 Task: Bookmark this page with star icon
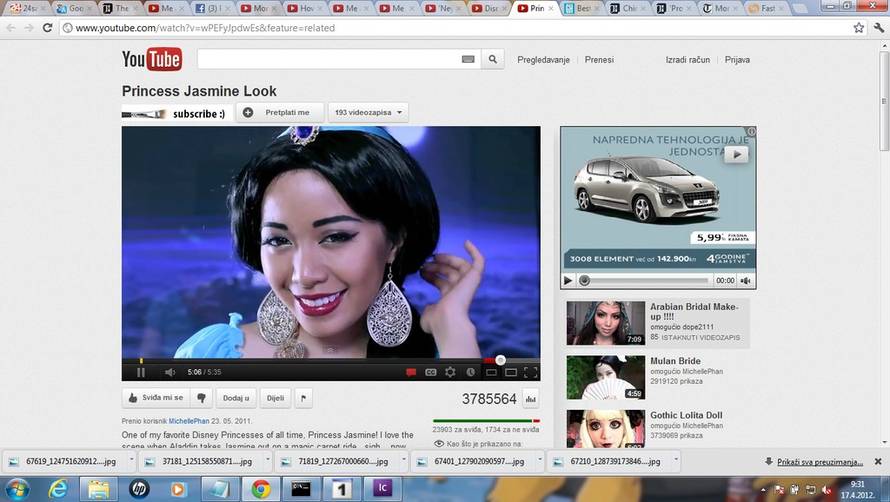click(x=858, y=28)
